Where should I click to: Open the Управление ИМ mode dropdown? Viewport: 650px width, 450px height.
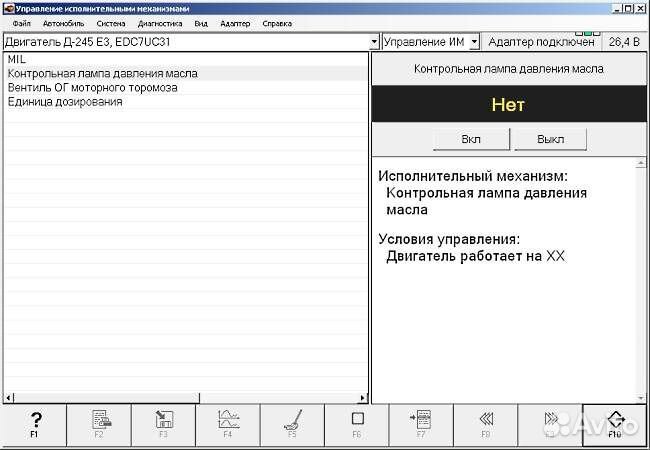coord(474,42)
